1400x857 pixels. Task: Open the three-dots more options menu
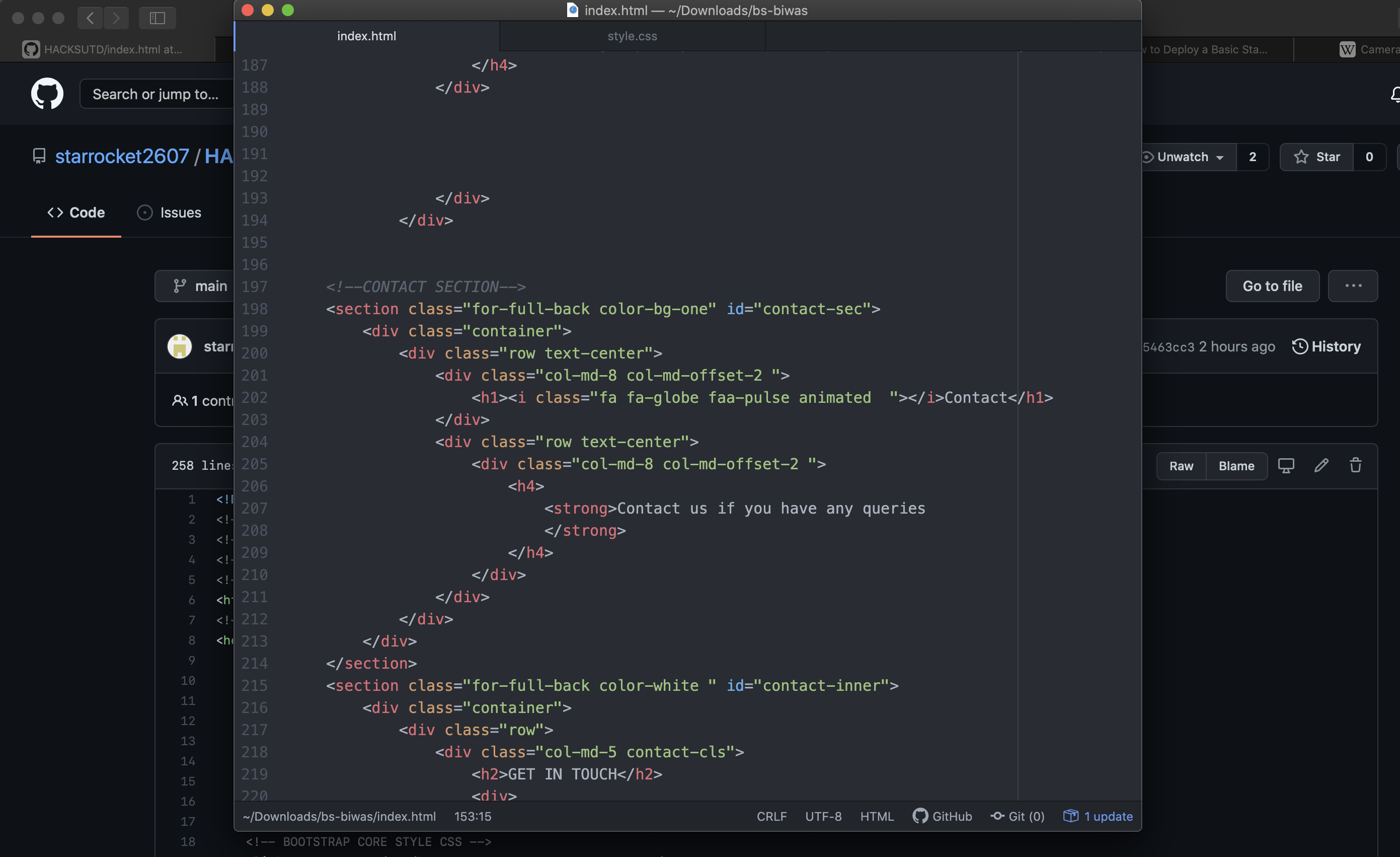(x=1353, y=286)
